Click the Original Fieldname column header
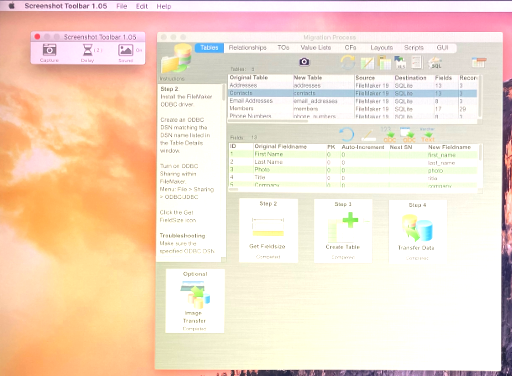 (x=289, y=147)
